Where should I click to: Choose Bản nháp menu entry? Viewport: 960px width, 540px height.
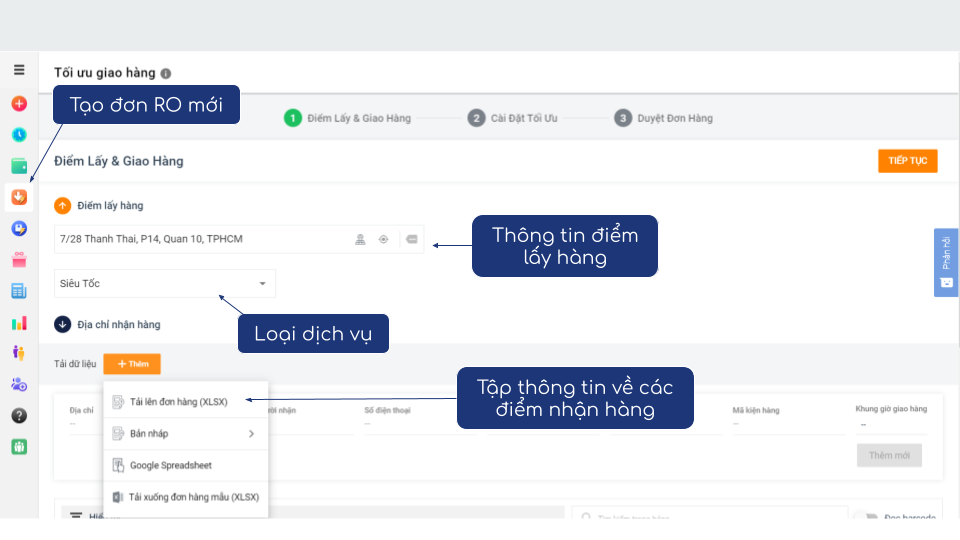click(x=186, y=433)
